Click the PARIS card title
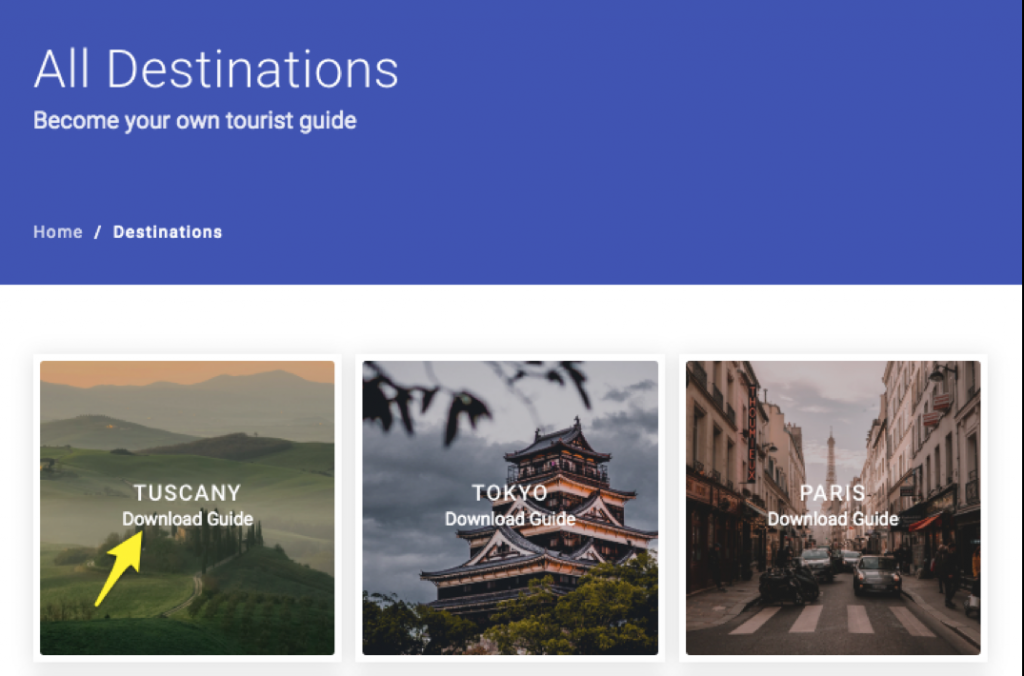The height and width of the screenshot is (676, 1024). 833,493
